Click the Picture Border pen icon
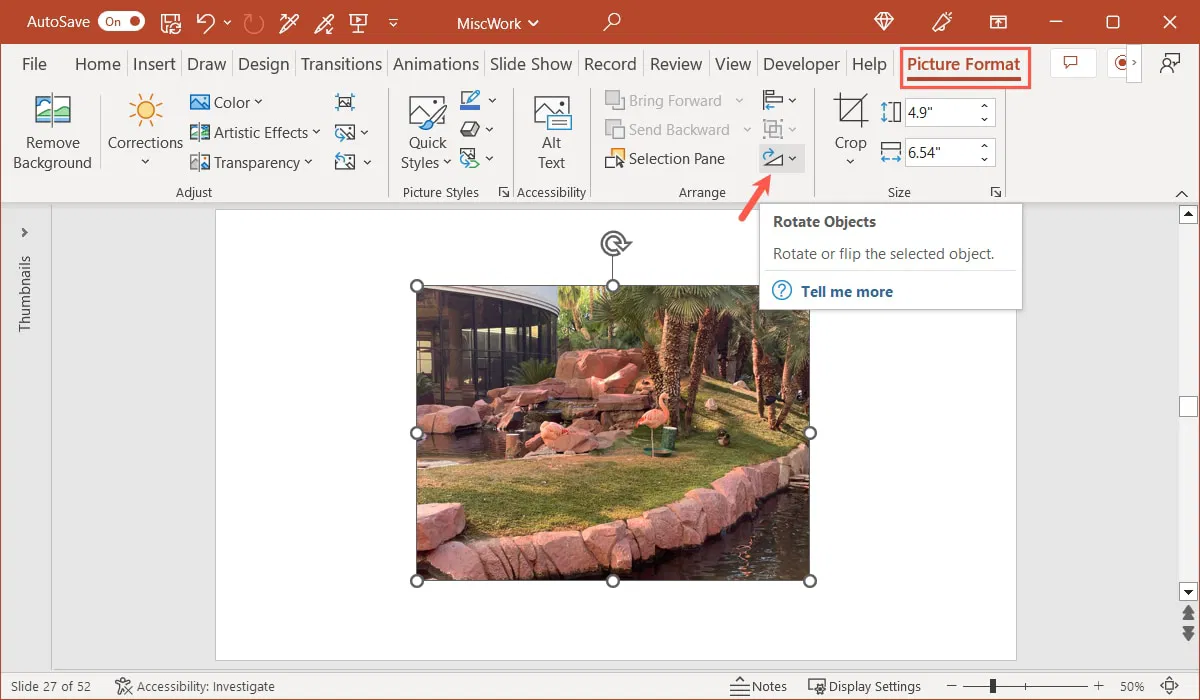Viewport: 1200px width, 700px height. click(x=470, y=100)
